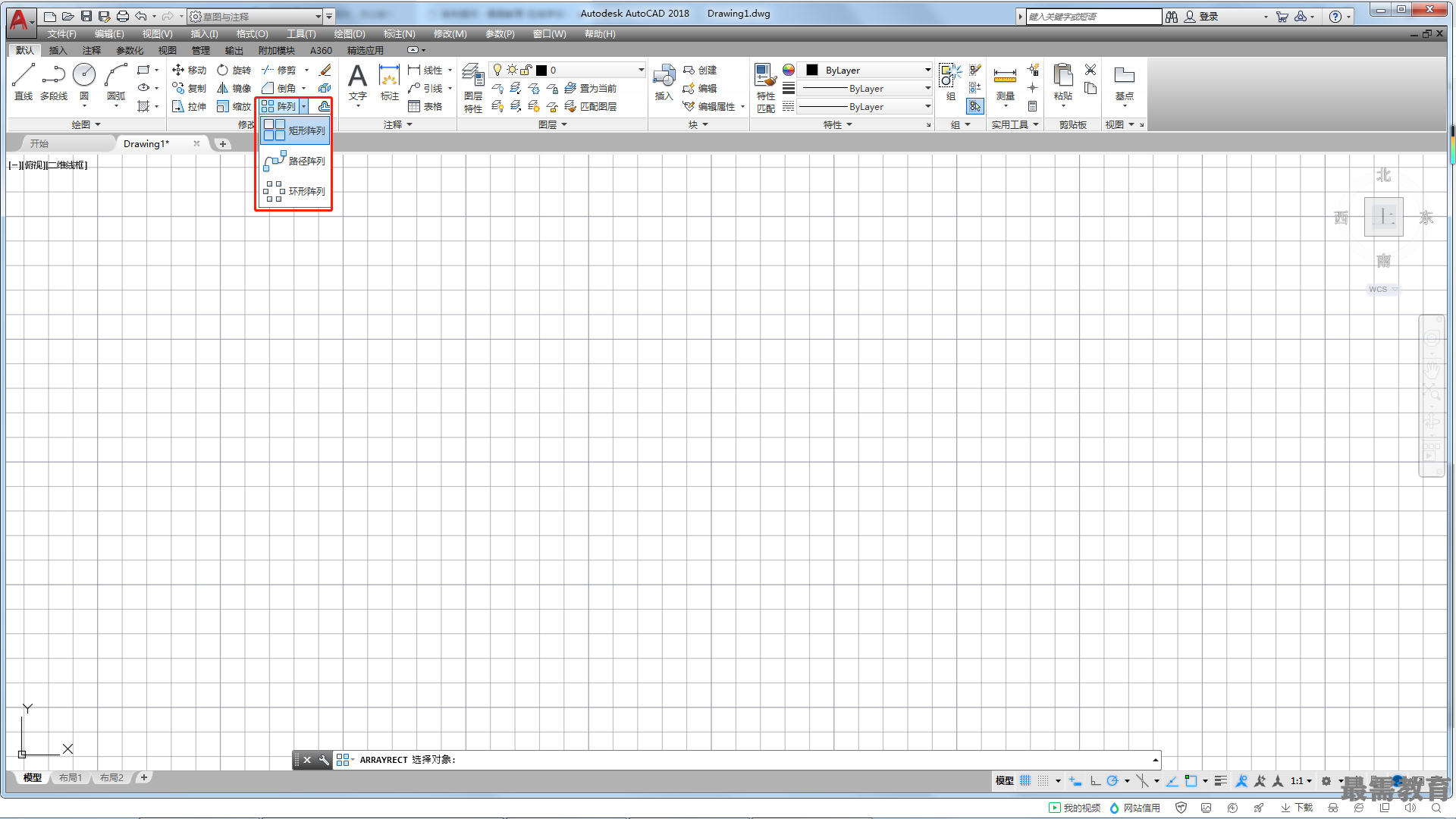Open the 1:1 annotation scale dropdown
The image size is (1456, 819).
1301,780
